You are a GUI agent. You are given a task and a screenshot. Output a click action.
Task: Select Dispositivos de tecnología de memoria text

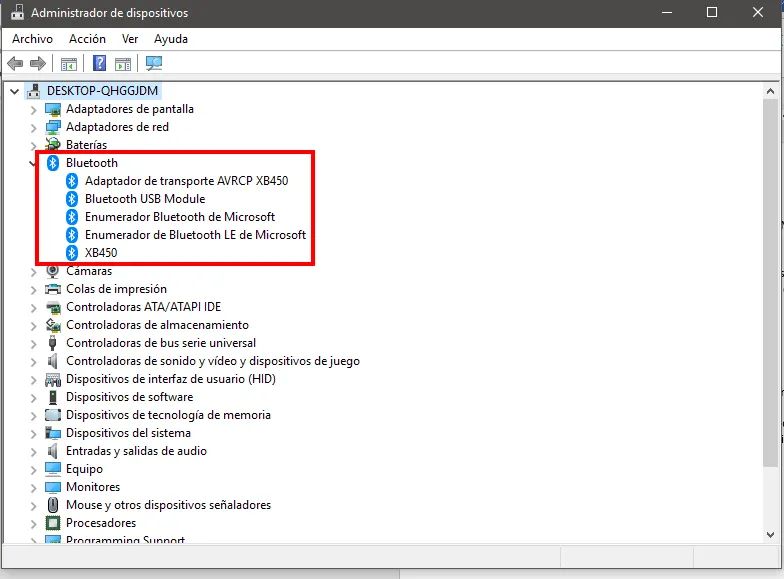(168, 415)
